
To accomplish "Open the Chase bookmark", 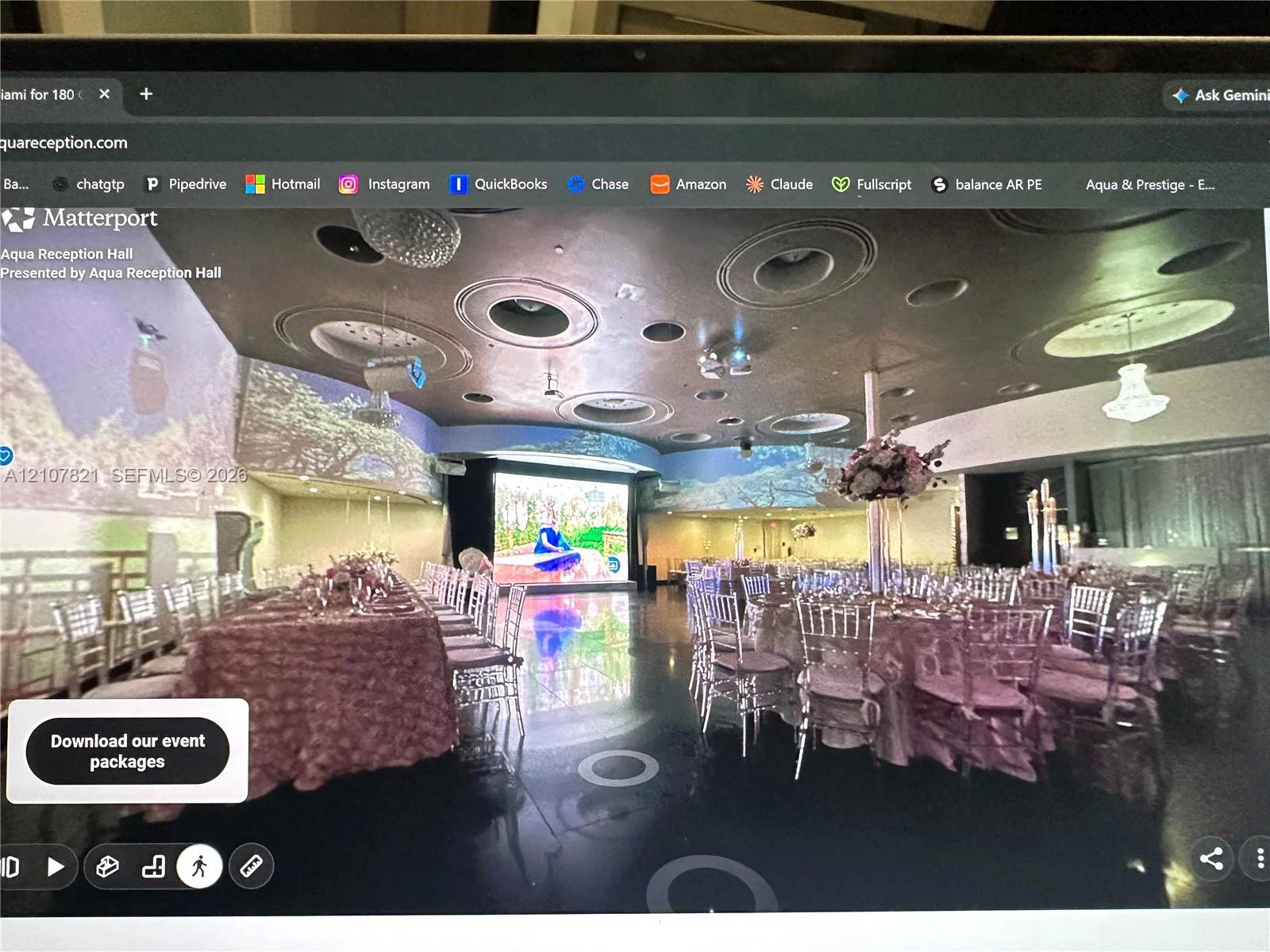I will coord(598,184).
